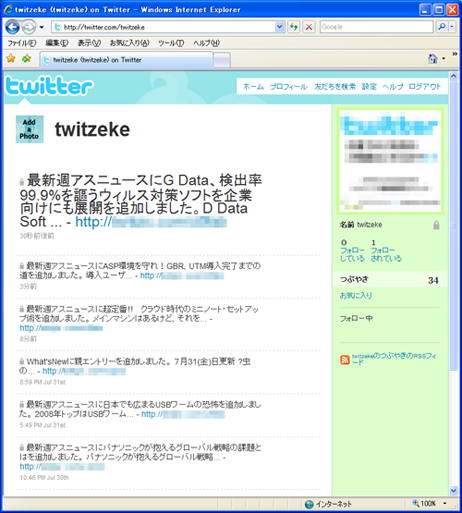
Task: Click the Add to Favorites star-plus icon
Action: pos(26,59)
